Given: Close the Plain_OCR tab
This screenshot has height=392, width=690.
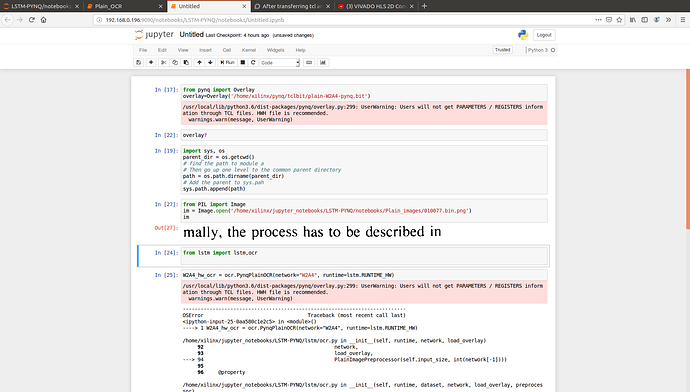Looking at the screenshot, I should (x=160, y=6).
